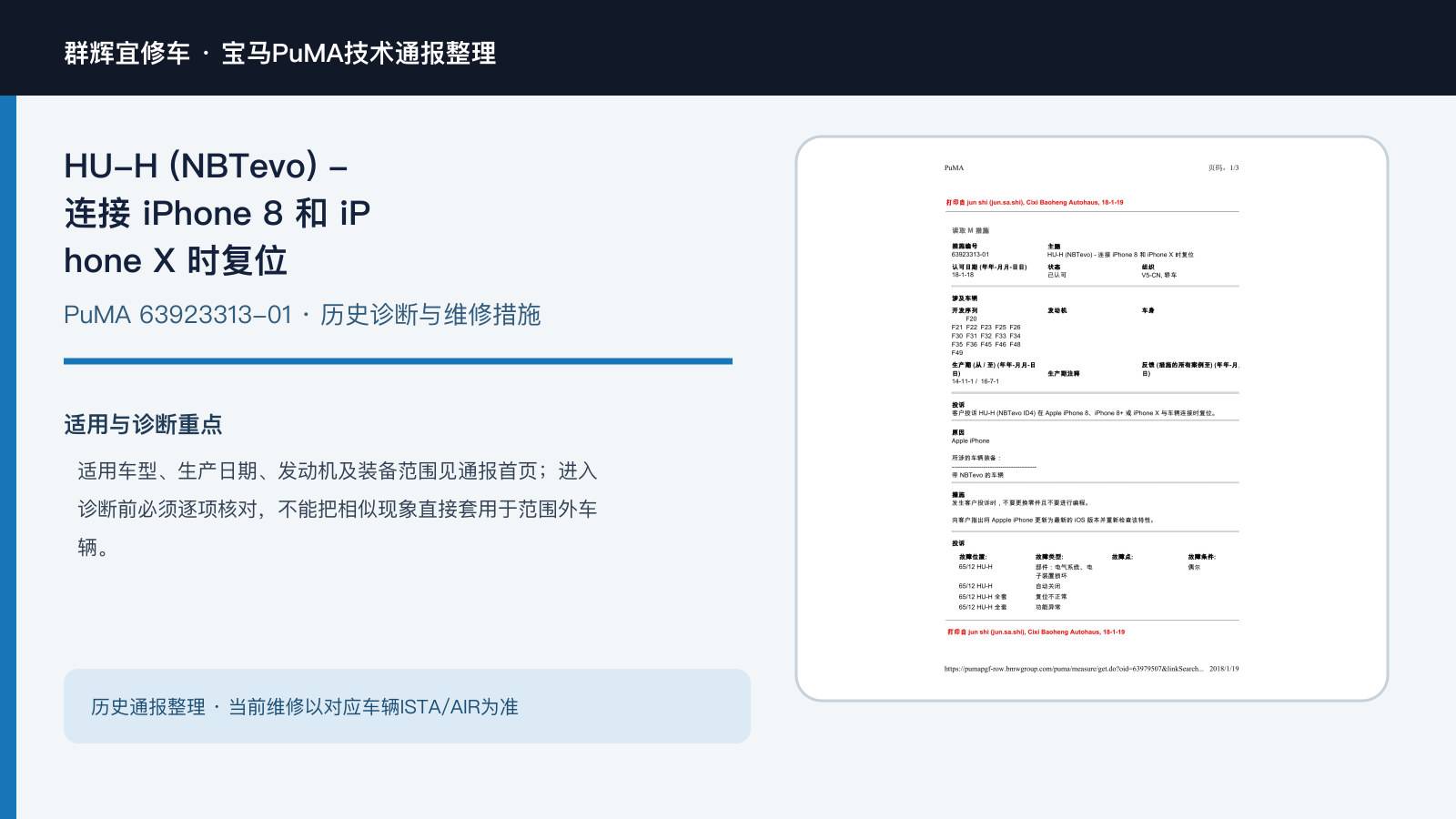
Task: Open the PuMA document thumbnail
Action: point(1092,419)
